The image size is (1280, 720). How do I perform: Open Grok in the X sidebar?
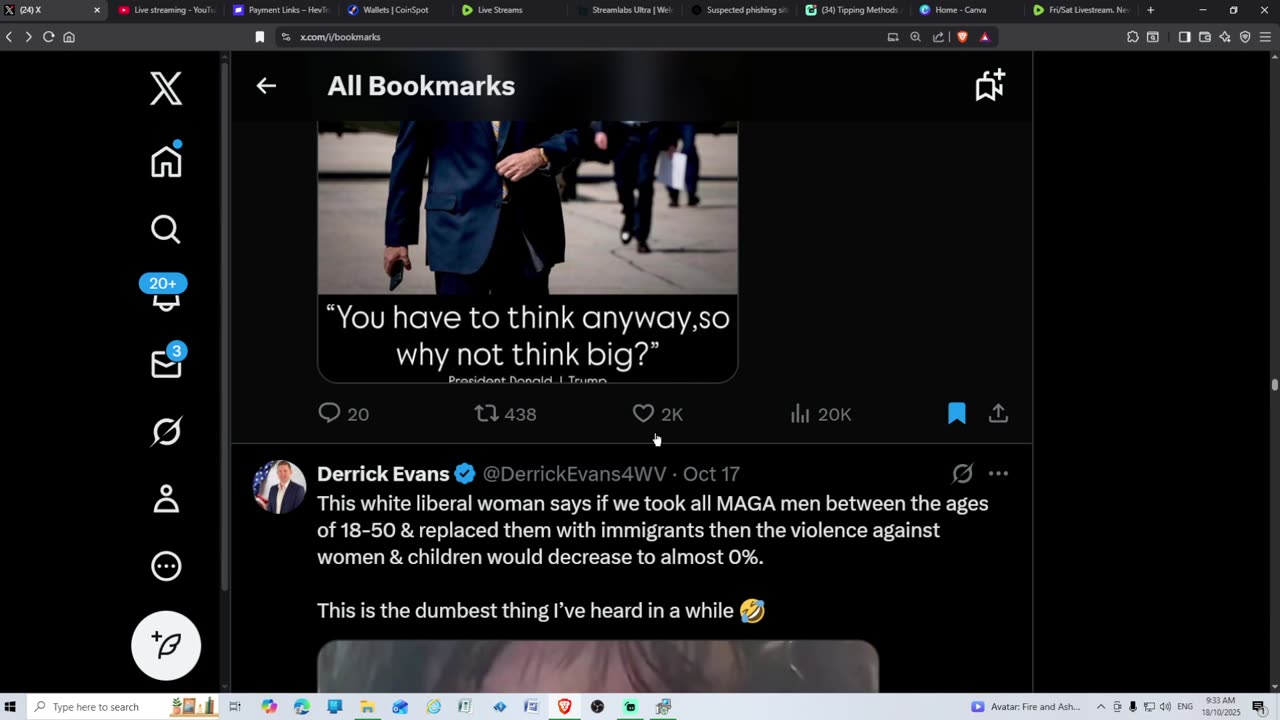point(166,431)
